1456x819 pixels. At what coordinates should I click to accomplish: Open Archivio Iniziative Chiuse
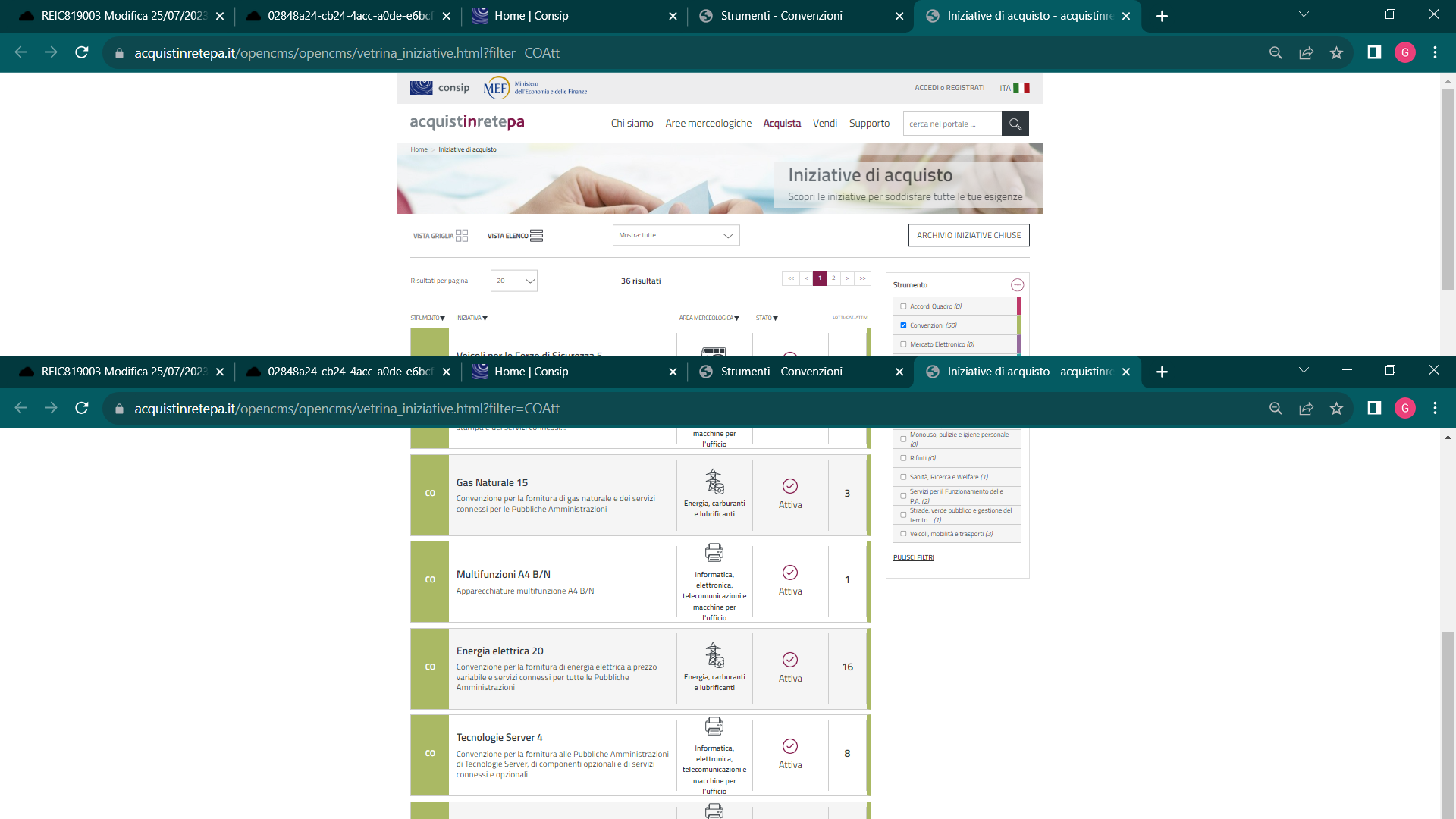[x=968, y=235]
